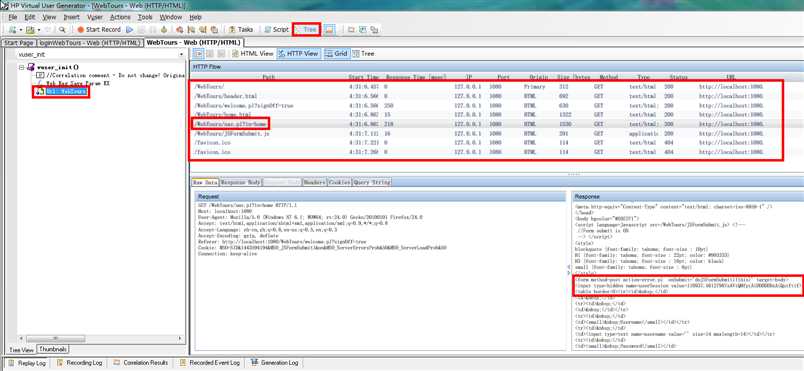The width and height of the screenshot is (804, 371).
Task: Click the blue Run replay play icon
Action: pos(129,30)
